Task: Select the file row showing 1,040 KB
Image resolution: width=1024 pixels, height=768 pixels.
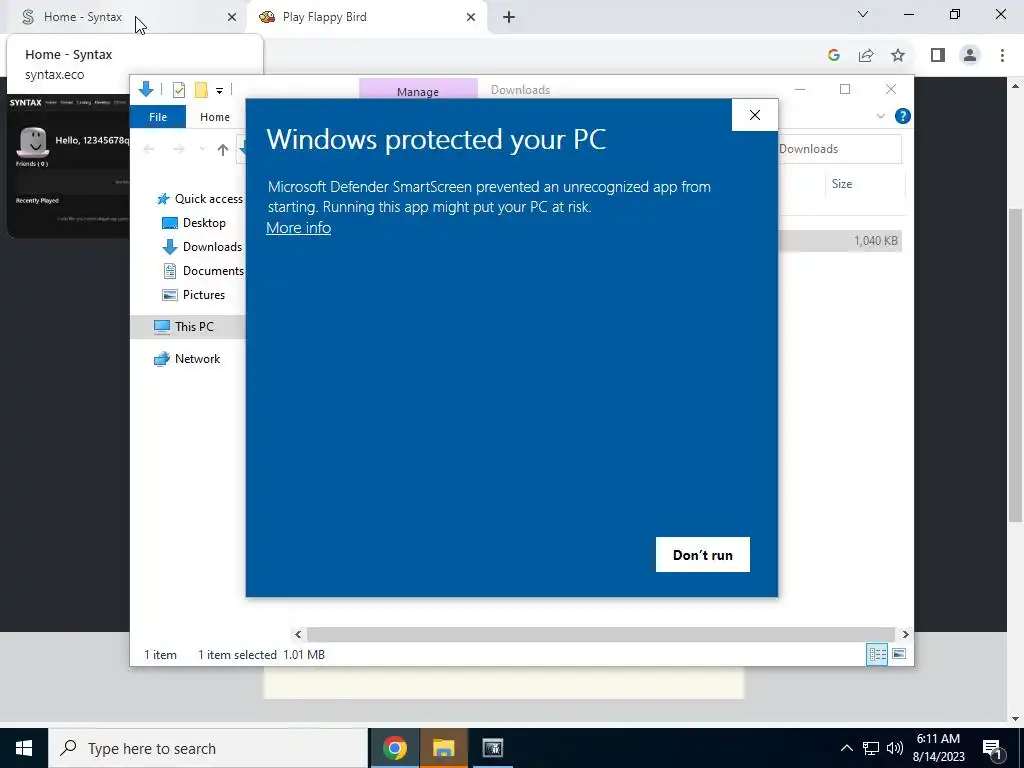Action: click(x=840, y=241)
